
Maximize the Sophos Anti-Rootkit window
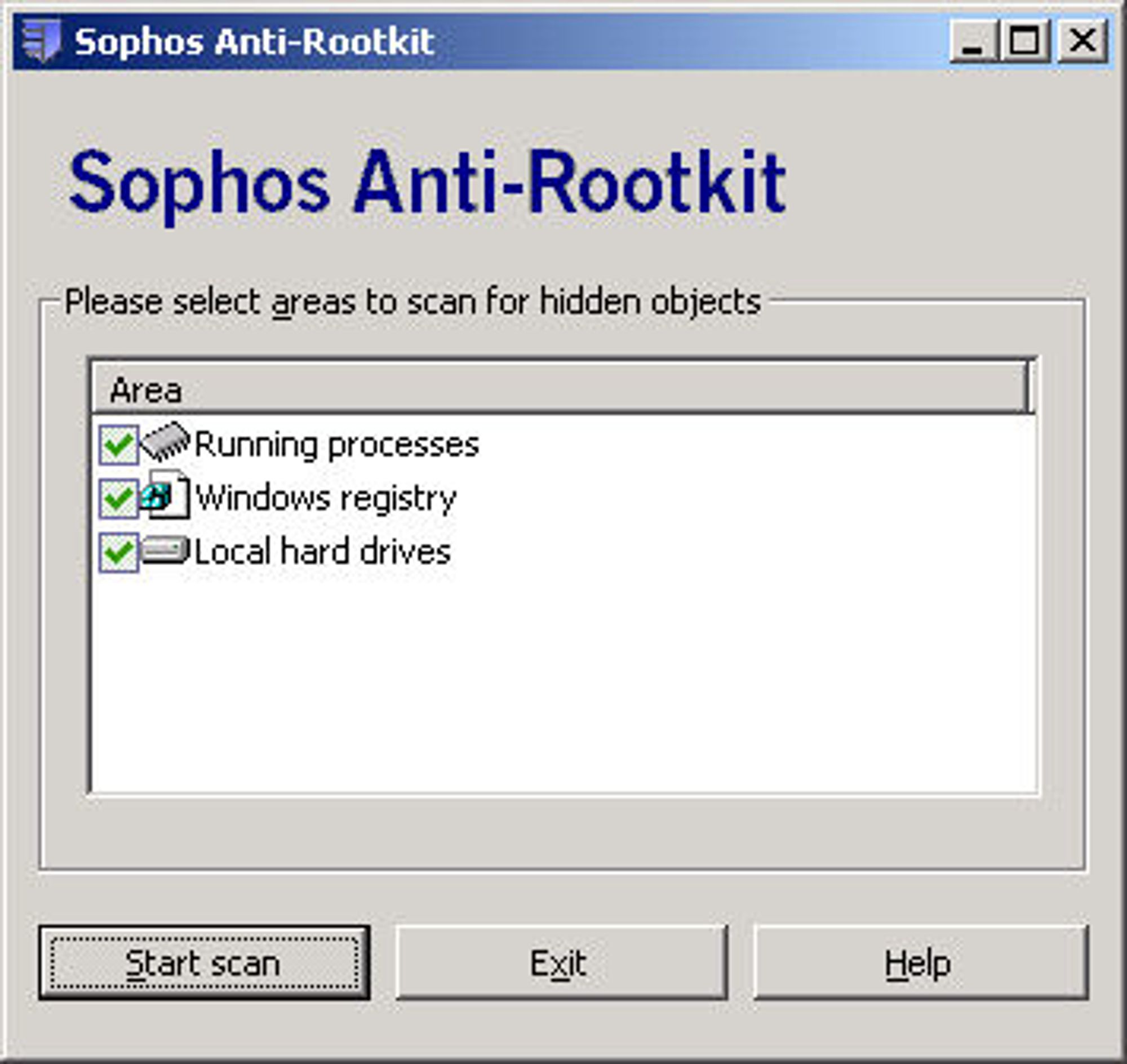1025,41
